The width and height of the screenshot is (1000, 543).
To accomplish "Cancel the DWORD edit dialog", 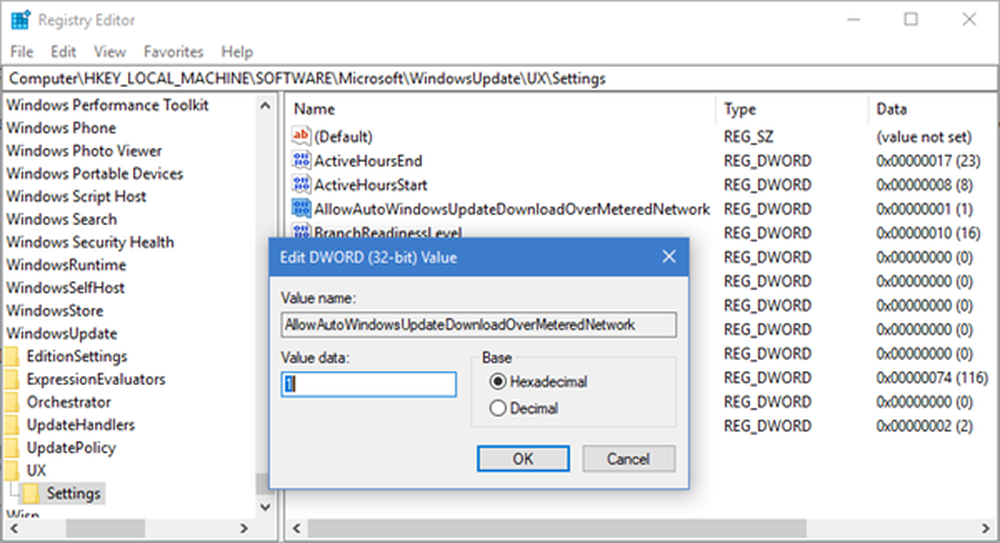I will pyautogui.click(x=628, y=459).
